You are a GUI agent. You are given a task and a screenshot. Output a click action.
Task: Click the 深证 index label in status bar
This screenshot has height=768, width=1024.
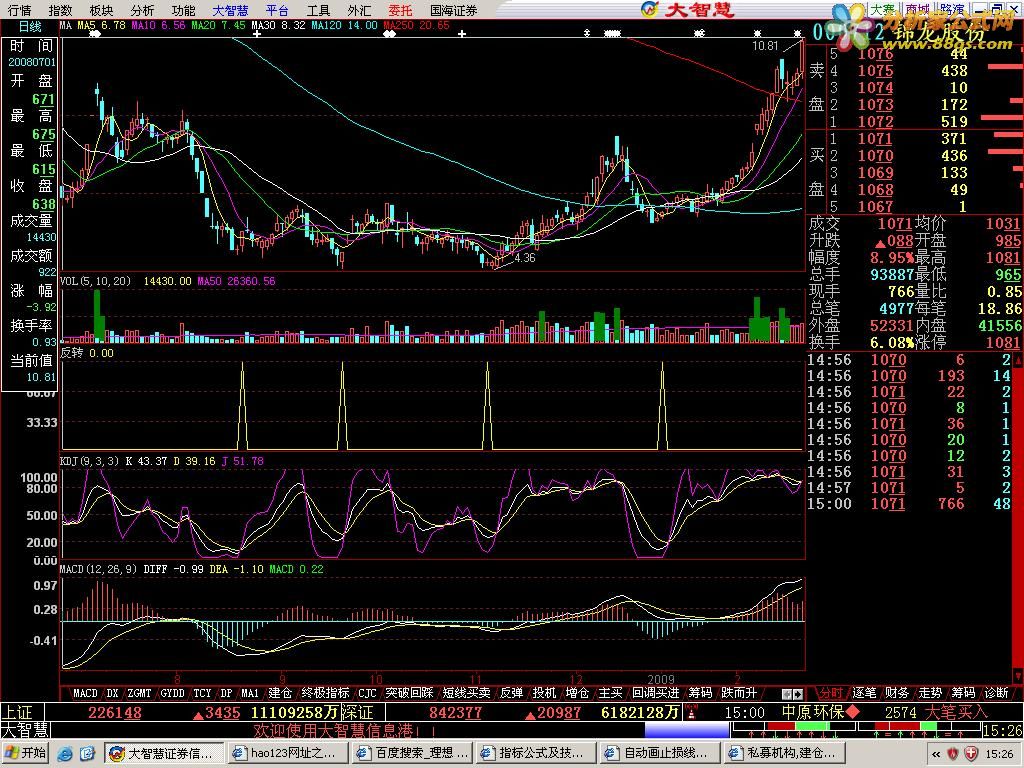click(x=357, y=712)
